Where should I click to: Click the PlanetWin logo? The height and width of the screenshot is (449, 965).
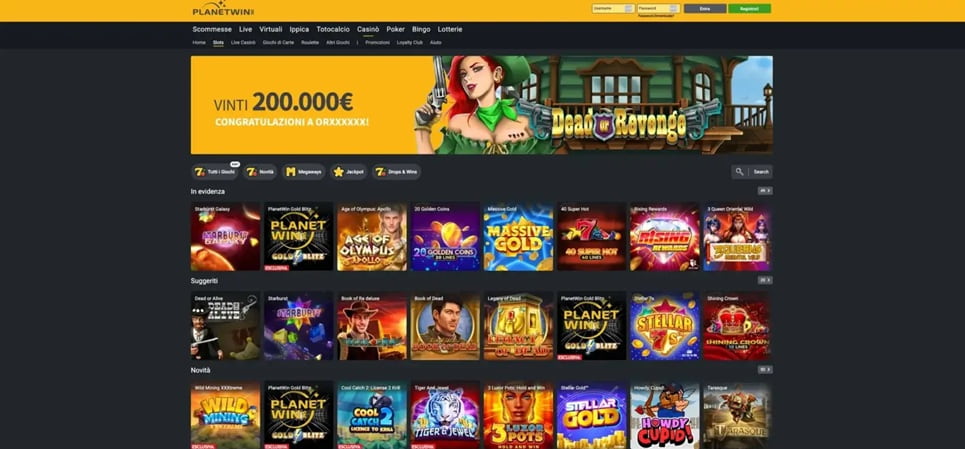click(x=223, y=9)
